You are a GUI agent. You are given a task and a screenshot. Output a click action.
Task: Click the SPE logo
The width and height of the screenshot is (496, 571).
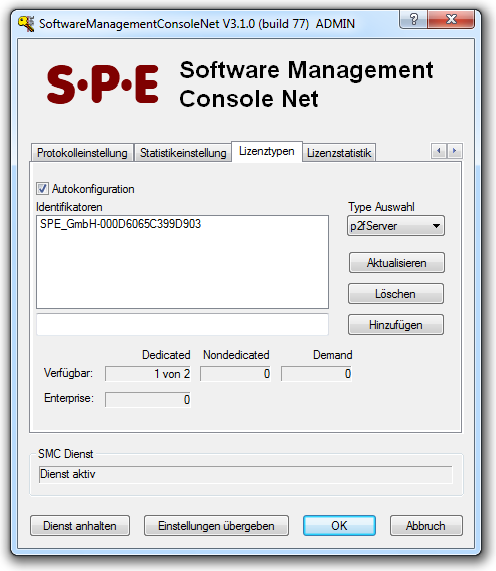point(103,84)
